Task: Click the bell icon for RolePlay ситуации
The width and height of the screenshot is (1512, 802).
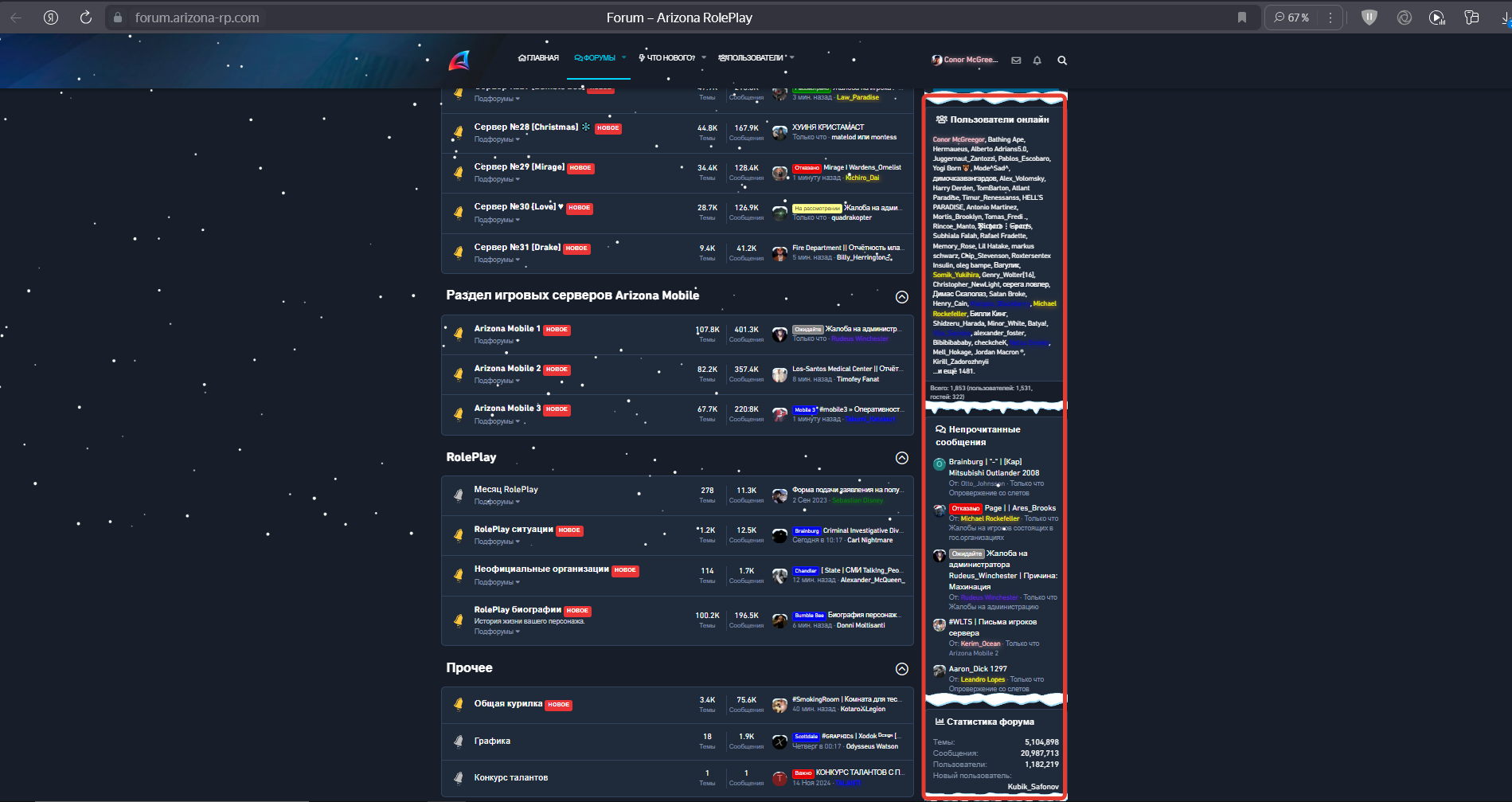Action: point(459,534)
